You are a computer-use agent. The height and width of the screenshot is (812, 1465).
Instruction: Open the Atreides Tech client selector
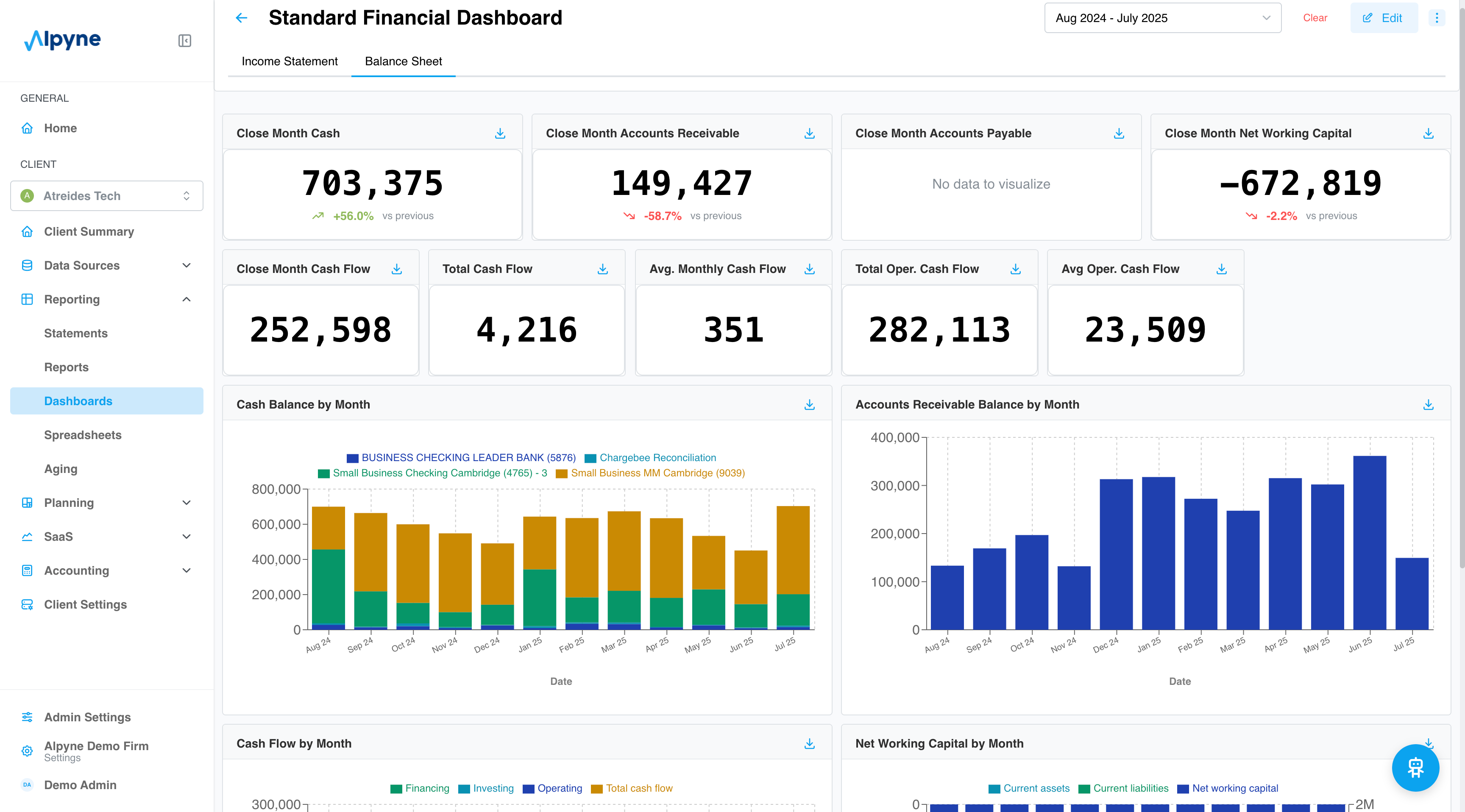tap(106, 196)
